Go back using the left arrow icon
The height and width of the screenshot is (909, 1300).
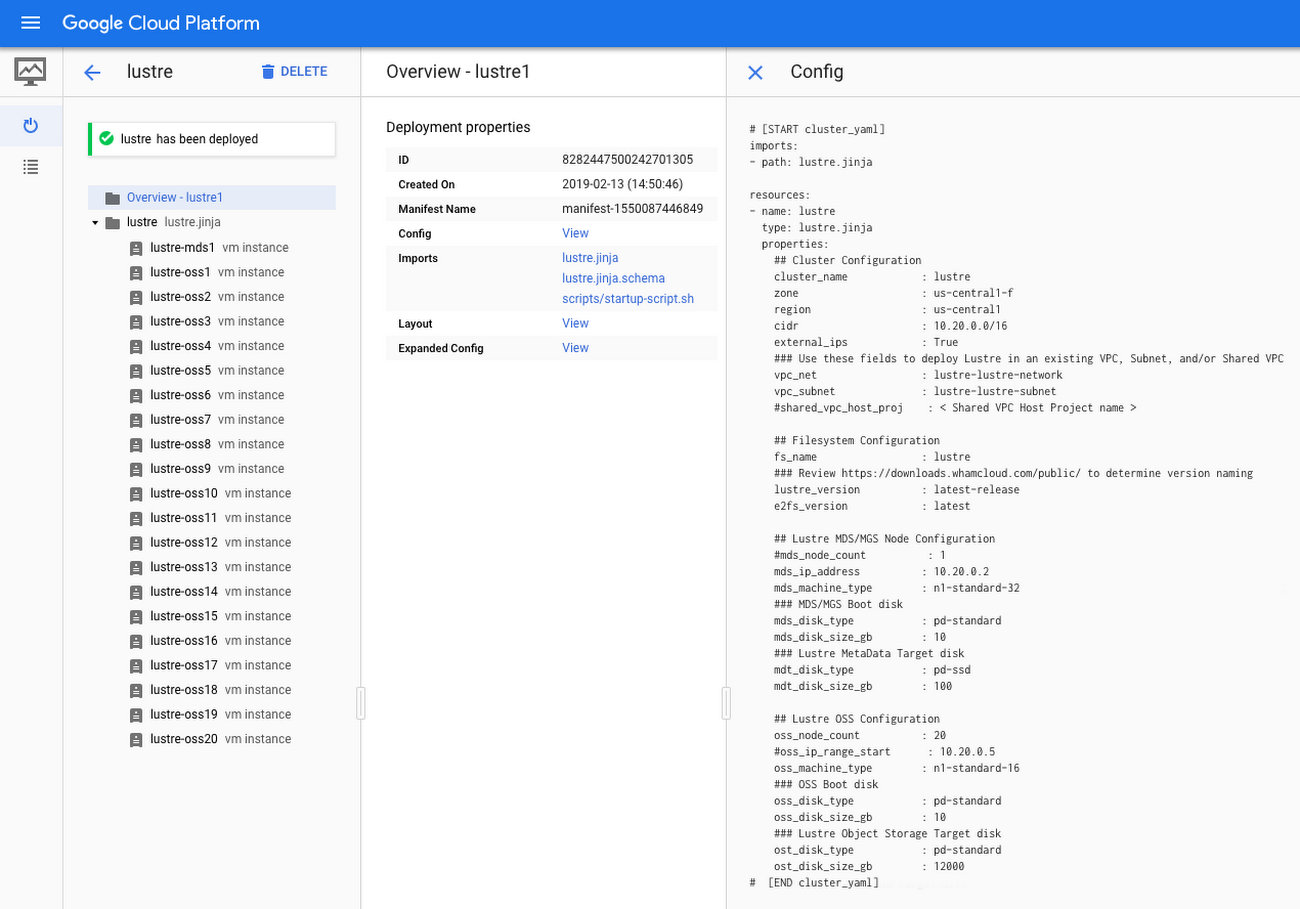(92, 72)
